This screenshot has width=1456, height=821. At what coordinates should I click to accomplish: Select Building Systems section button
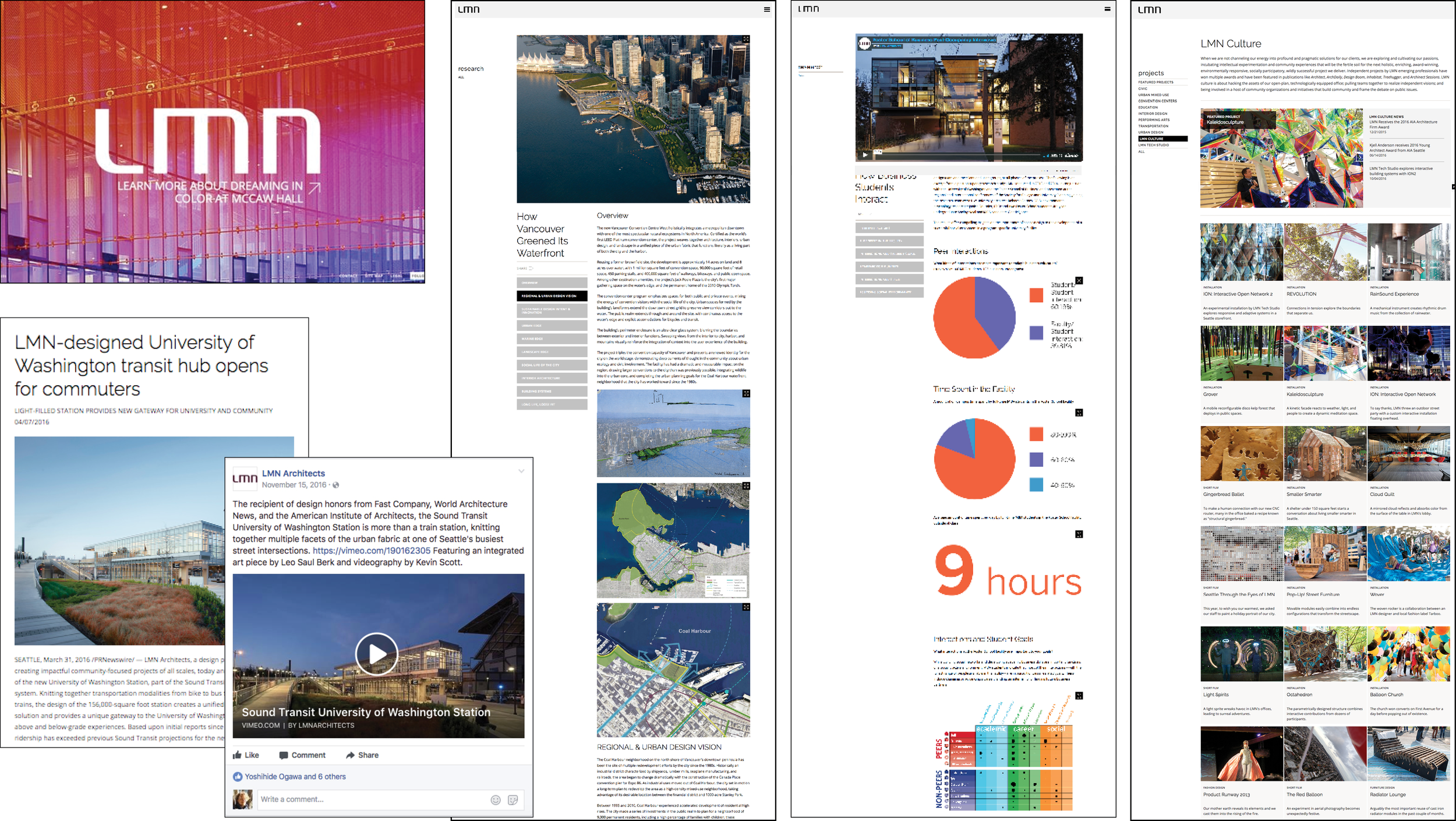click(552, 391)
